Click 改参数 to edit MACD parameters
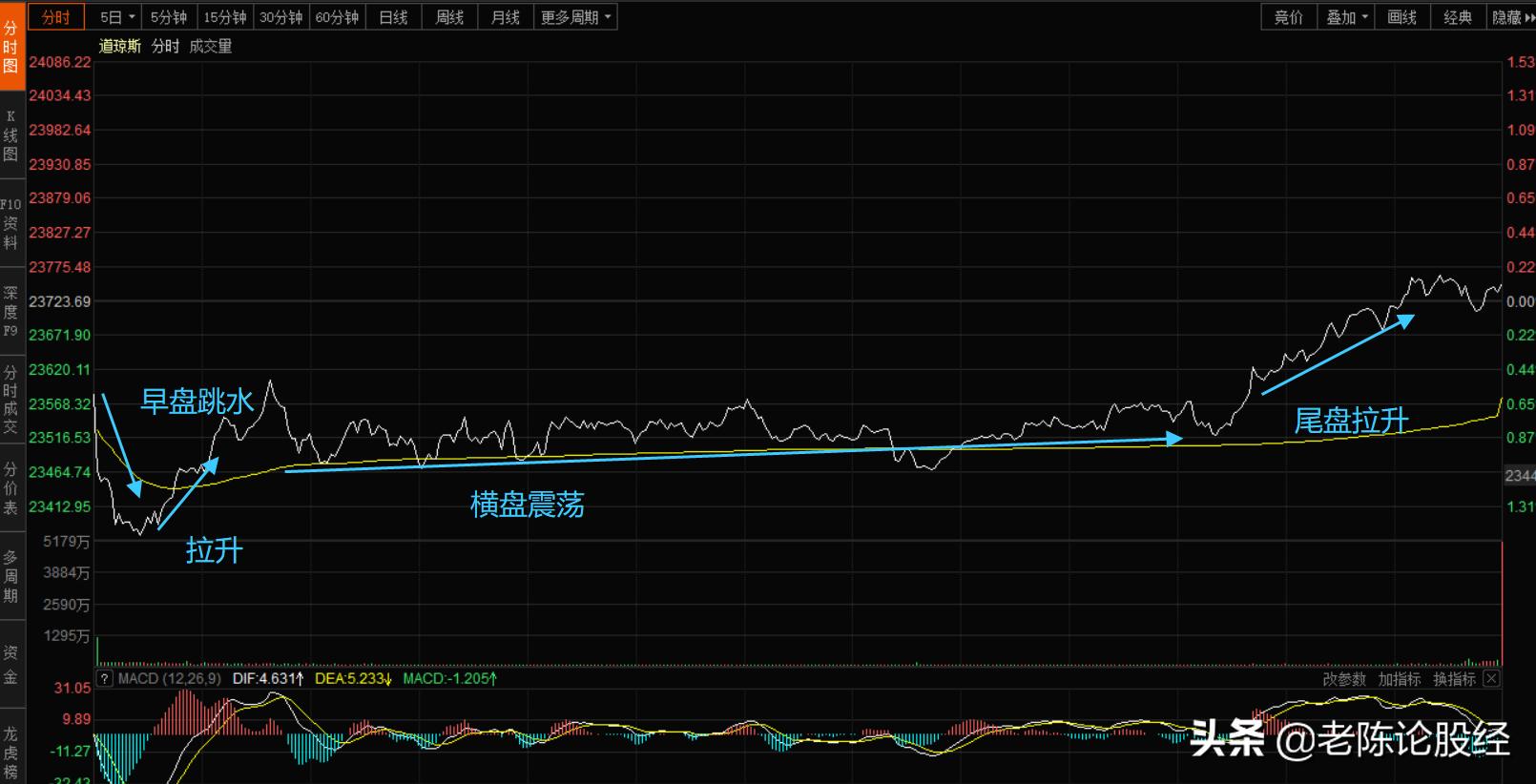1536x784 pixels. (x=1343, y=679)
